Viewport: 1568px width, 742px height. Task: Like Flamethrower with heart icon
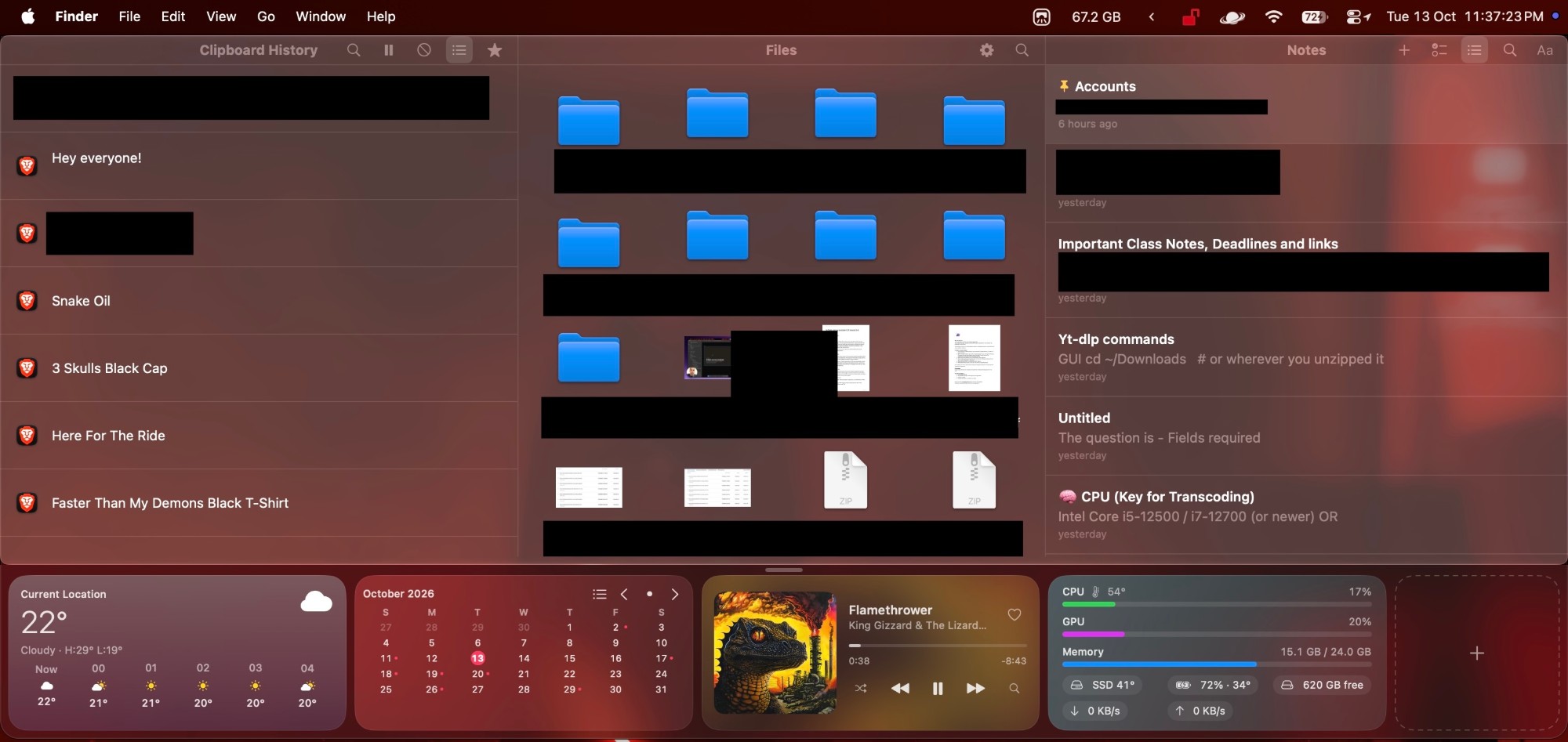point(1014,615)
